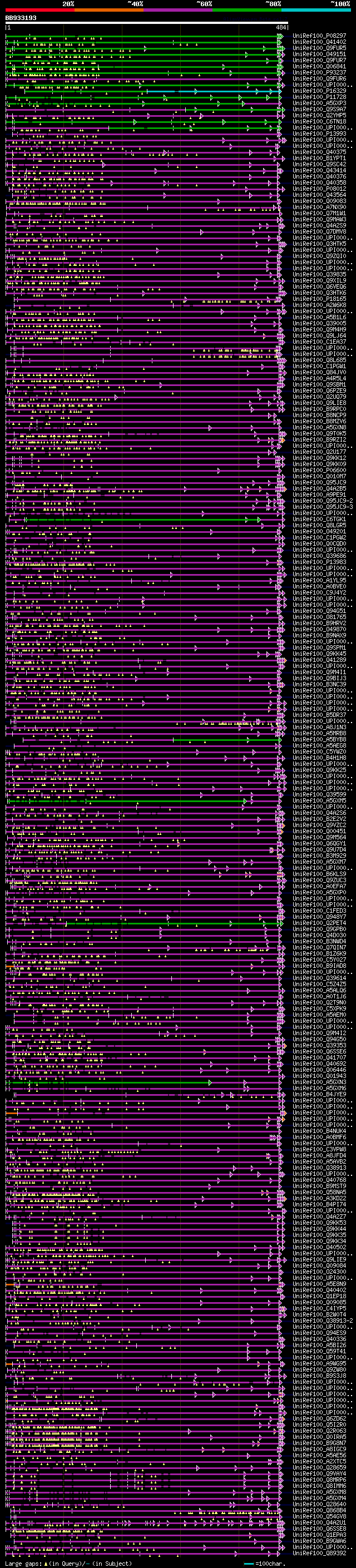This screenshot has width=356, height=1568.
Task: Select hit label UniRef100_Q43414
Action: click(x=319, y=170)
